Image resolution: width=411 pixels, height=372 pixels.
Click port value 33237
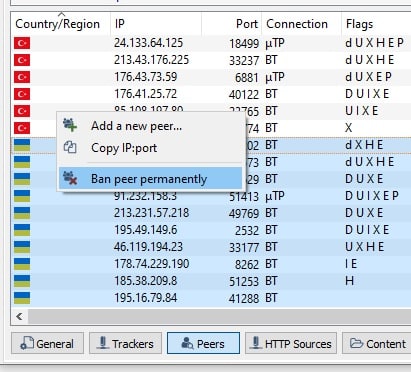pos(244,60)
